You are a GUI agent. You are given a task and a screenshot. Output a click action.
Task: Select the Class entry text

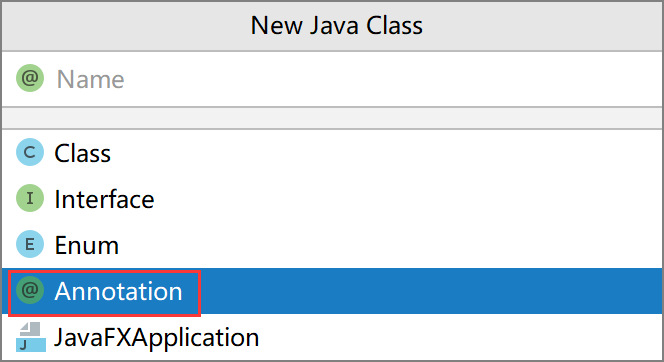(83, 153)
